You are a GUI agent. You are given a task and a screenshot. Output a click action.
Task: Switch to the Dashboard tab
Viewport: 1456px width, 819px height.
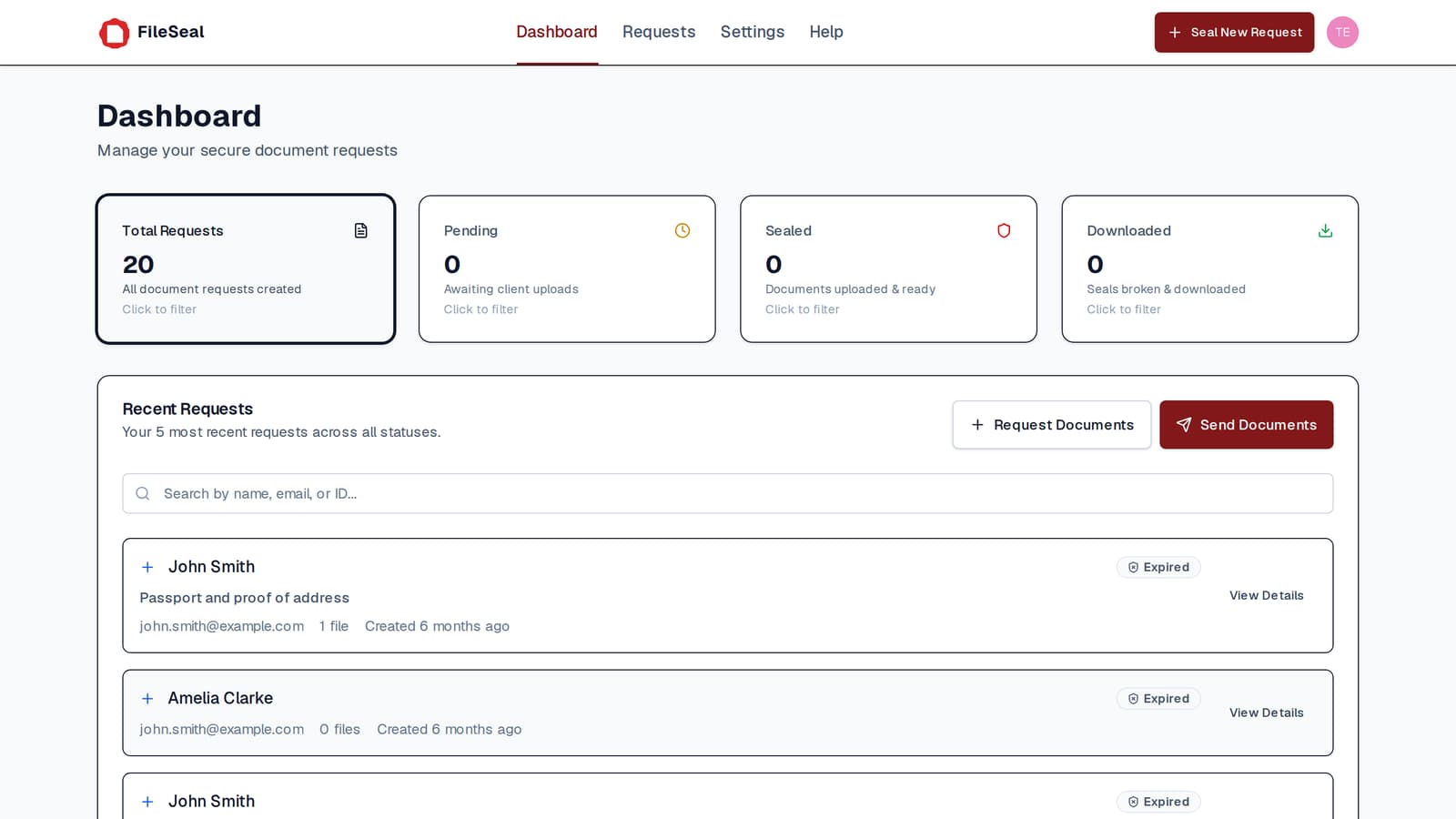click(557, 32)
